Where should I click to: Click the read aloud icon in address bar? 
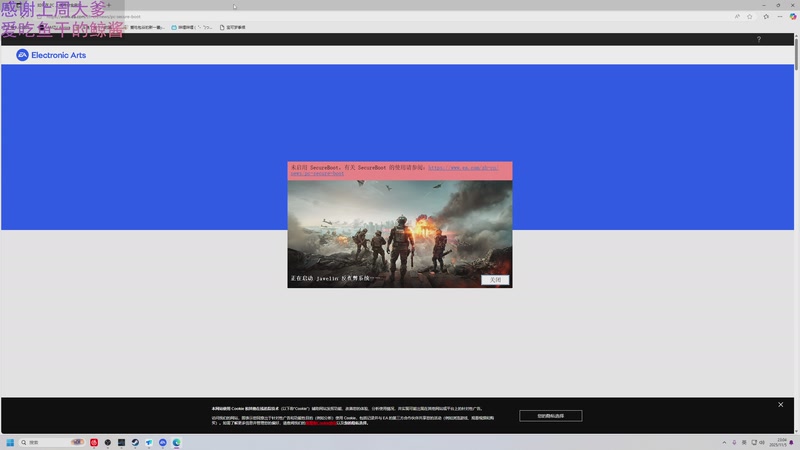click(737, 16)
